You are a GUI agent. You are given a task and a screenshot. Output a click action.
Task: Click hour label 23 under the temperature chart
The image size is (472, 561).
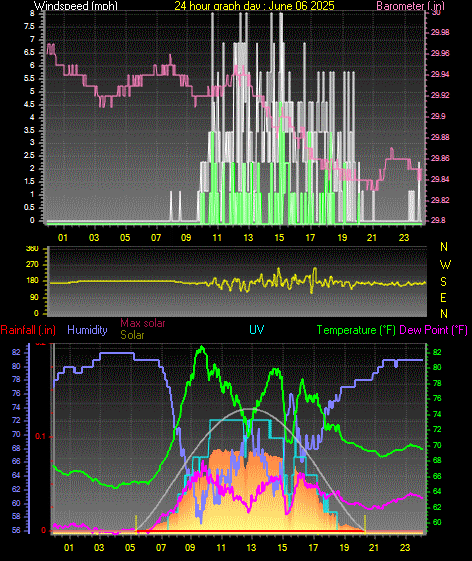[405, 547]
